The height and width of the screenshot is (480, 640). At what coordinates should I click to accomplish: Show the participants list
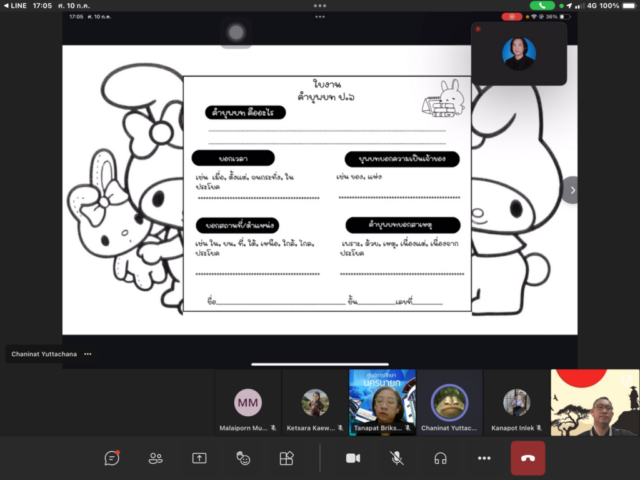tap(156, 458)
